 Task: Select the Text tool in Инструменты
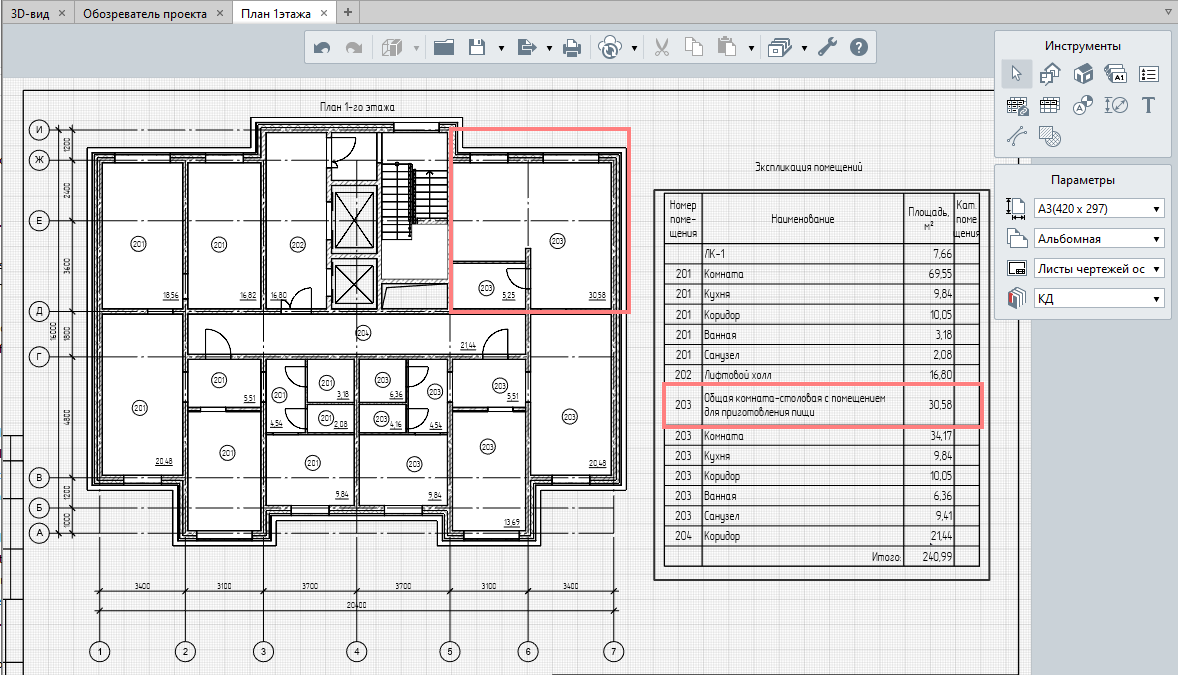tap(1148, 105)
